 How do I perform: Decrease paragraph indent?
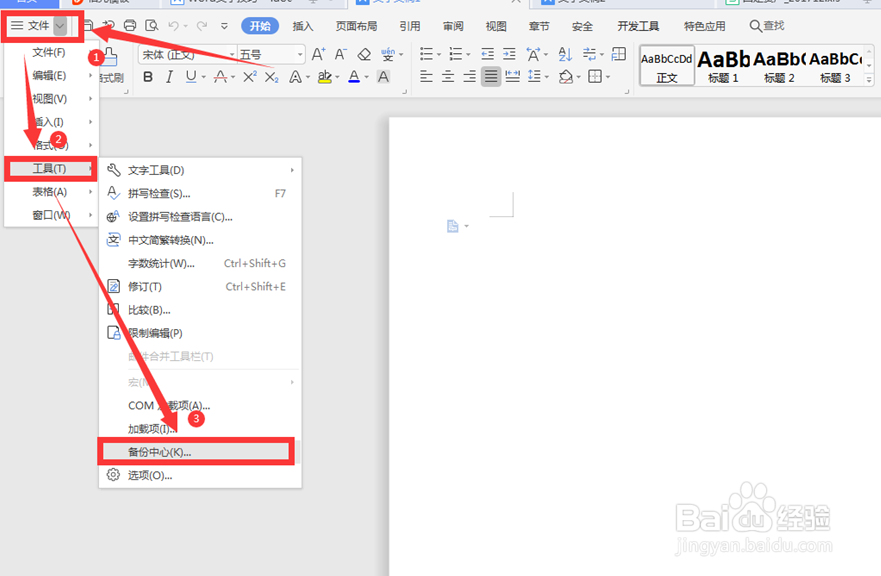[488, 55]
